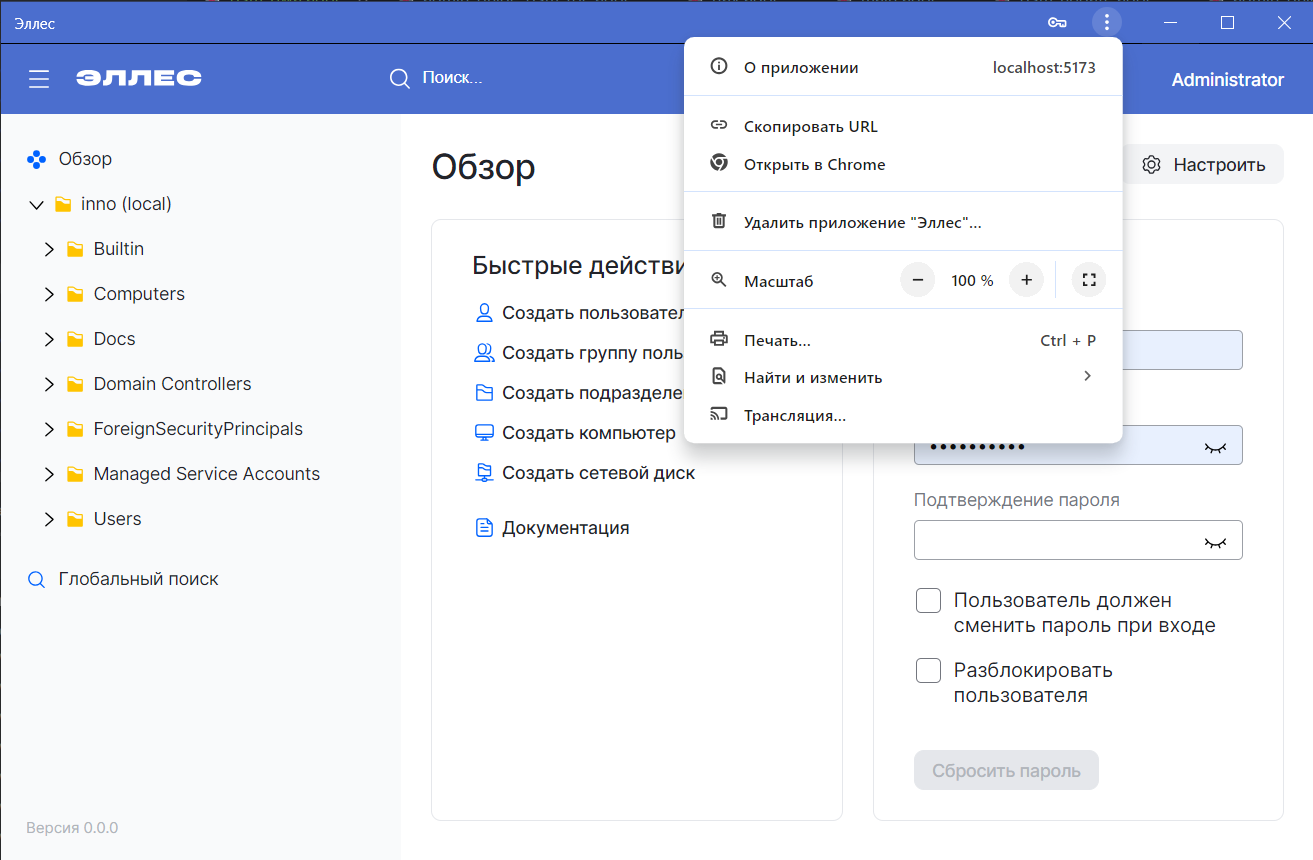1313x860 pixels.
Task: Toggle password visibility in the Пароль field
Action: tap(1215, 445)
